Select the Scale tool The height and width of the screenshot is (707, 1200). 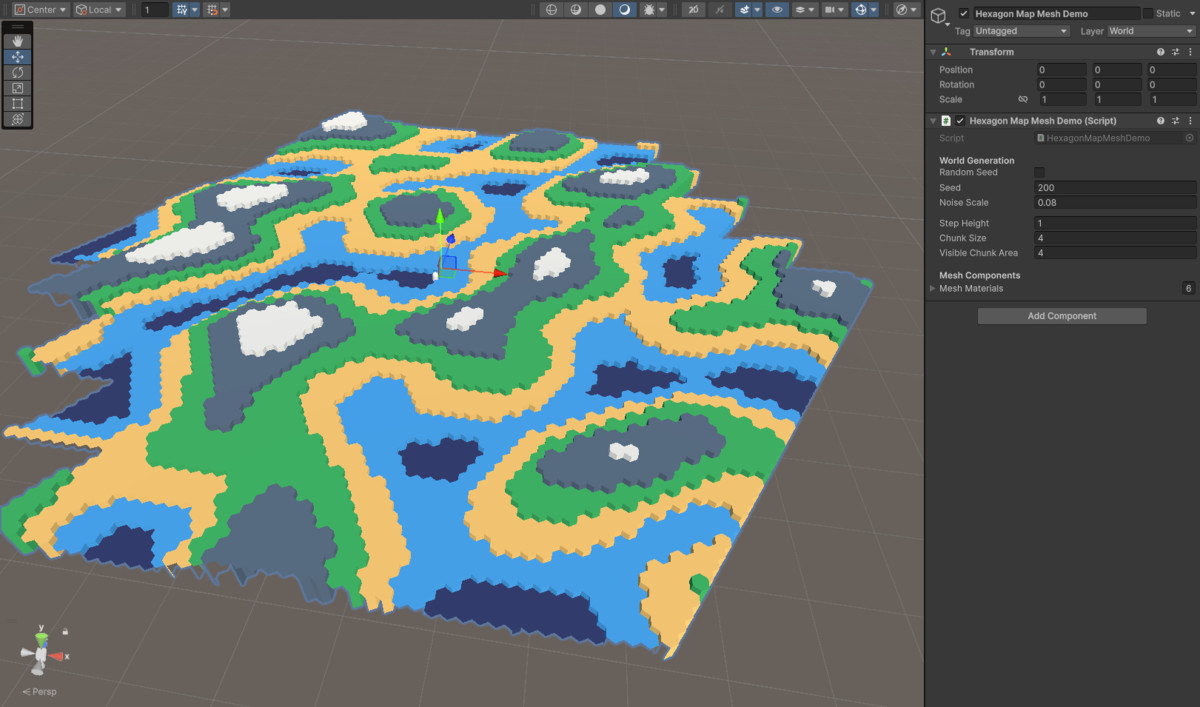[18, 87]
